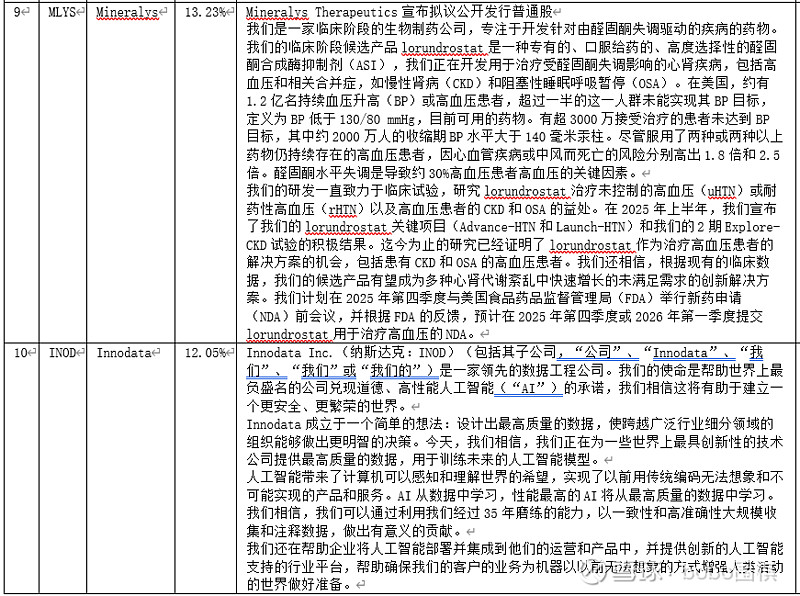The image size is (800, 596).
Task: Click the line starting "人工智能带来了计算机可以感知"
Action: (515, 477)
